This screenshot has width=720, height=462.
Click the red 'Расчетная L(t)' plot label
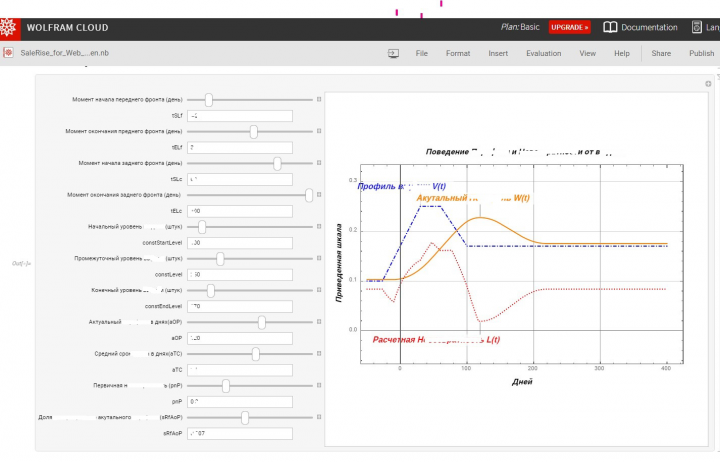pyautogui.click(x=436, y=340)
